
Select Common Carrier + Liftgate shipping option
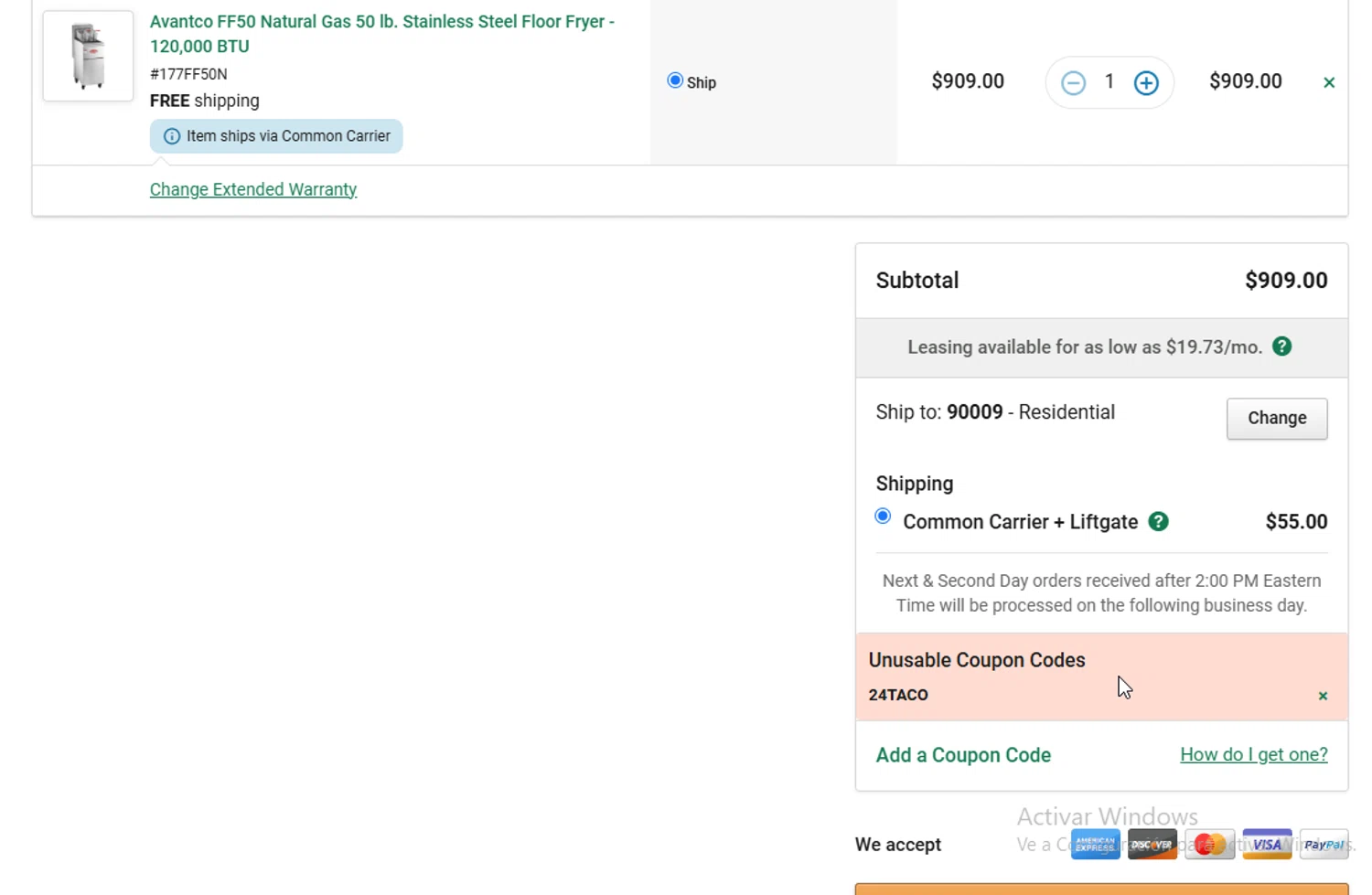coord(883,517)
